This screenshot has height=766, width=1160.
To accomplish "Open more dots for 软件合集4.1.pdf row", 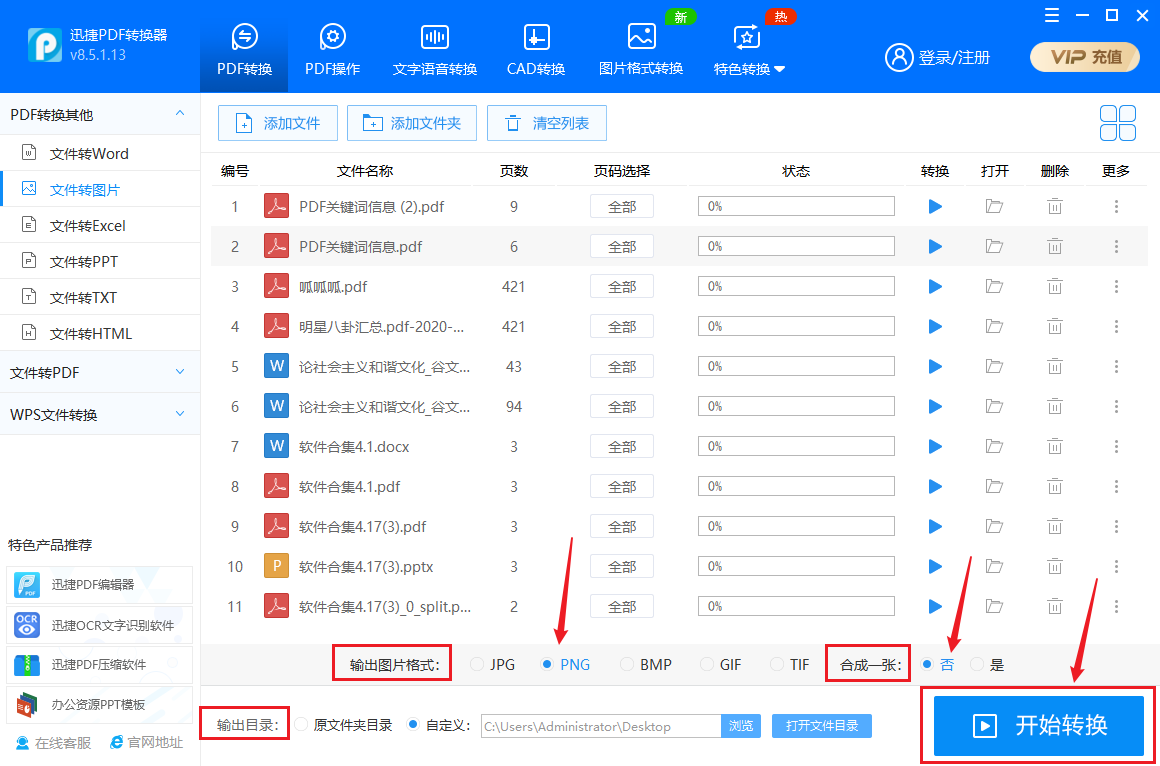I will tap(1116, 486).
